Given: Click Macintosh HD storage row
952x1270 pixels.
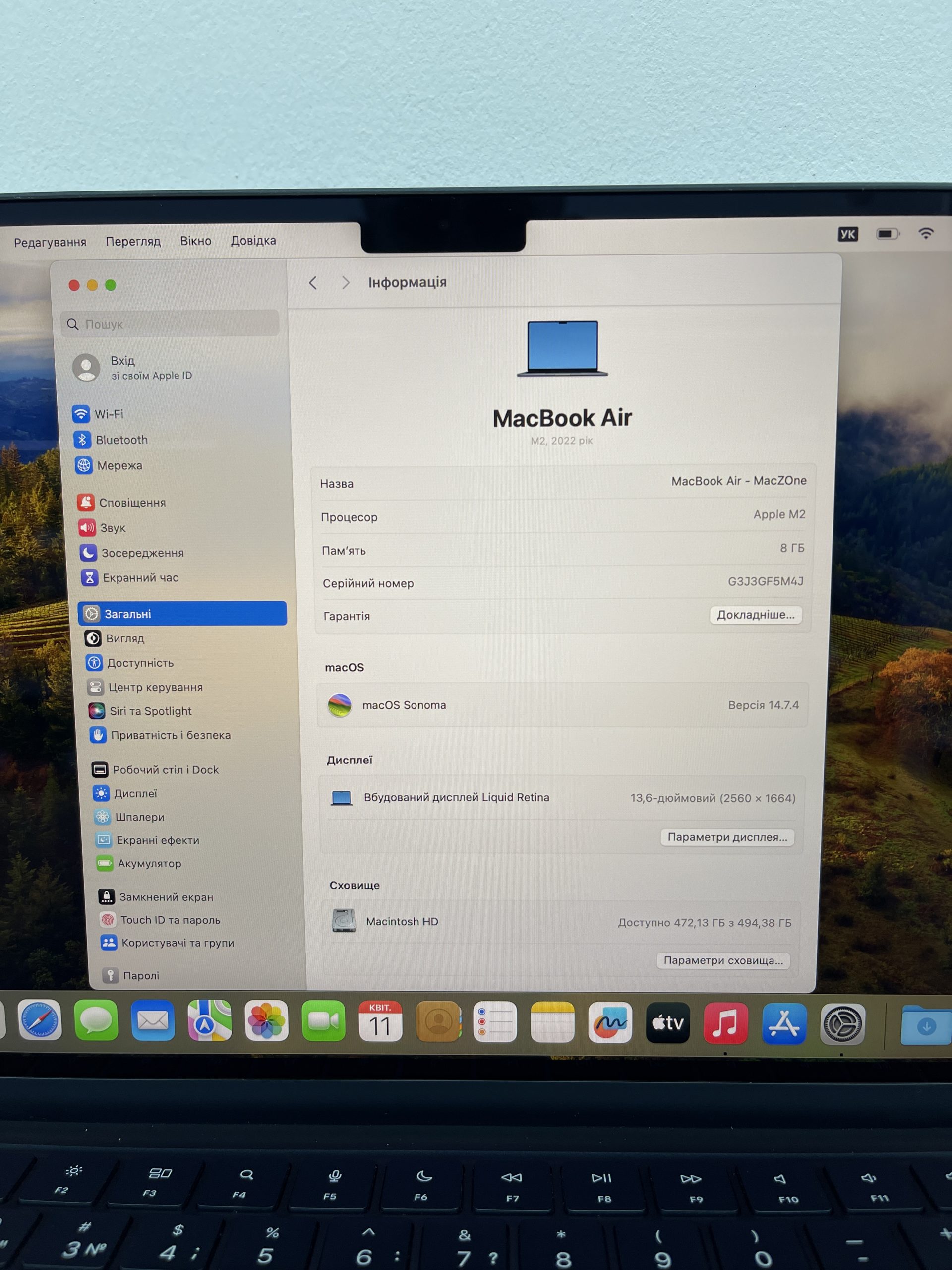Looking at the screenshot, I should pos(561,922).
